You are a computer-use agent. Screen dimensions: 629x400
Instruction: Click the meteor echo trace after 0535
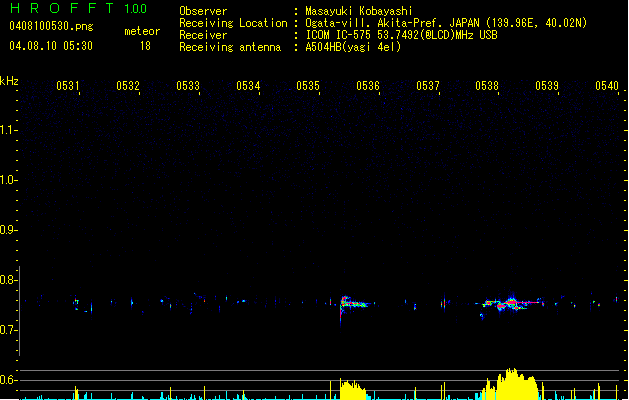[355, 304]
